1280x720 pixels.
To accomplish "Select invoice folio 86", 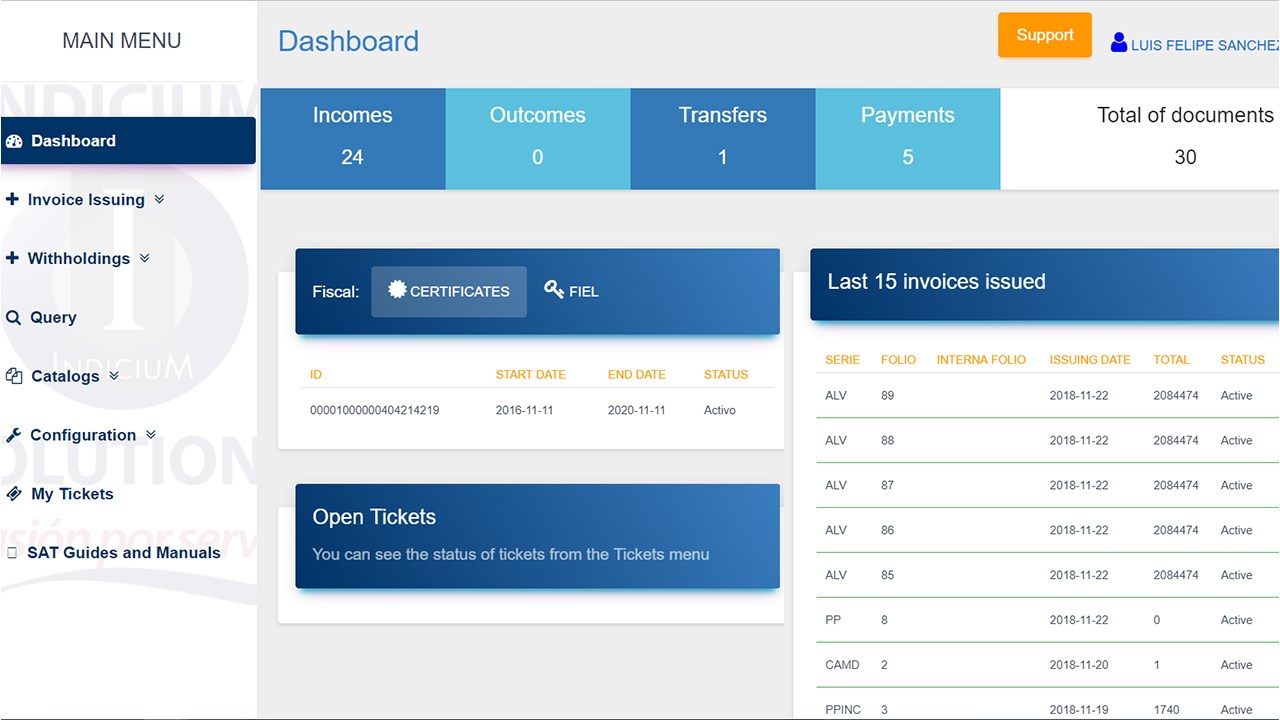I will click(x=888, y=531).
